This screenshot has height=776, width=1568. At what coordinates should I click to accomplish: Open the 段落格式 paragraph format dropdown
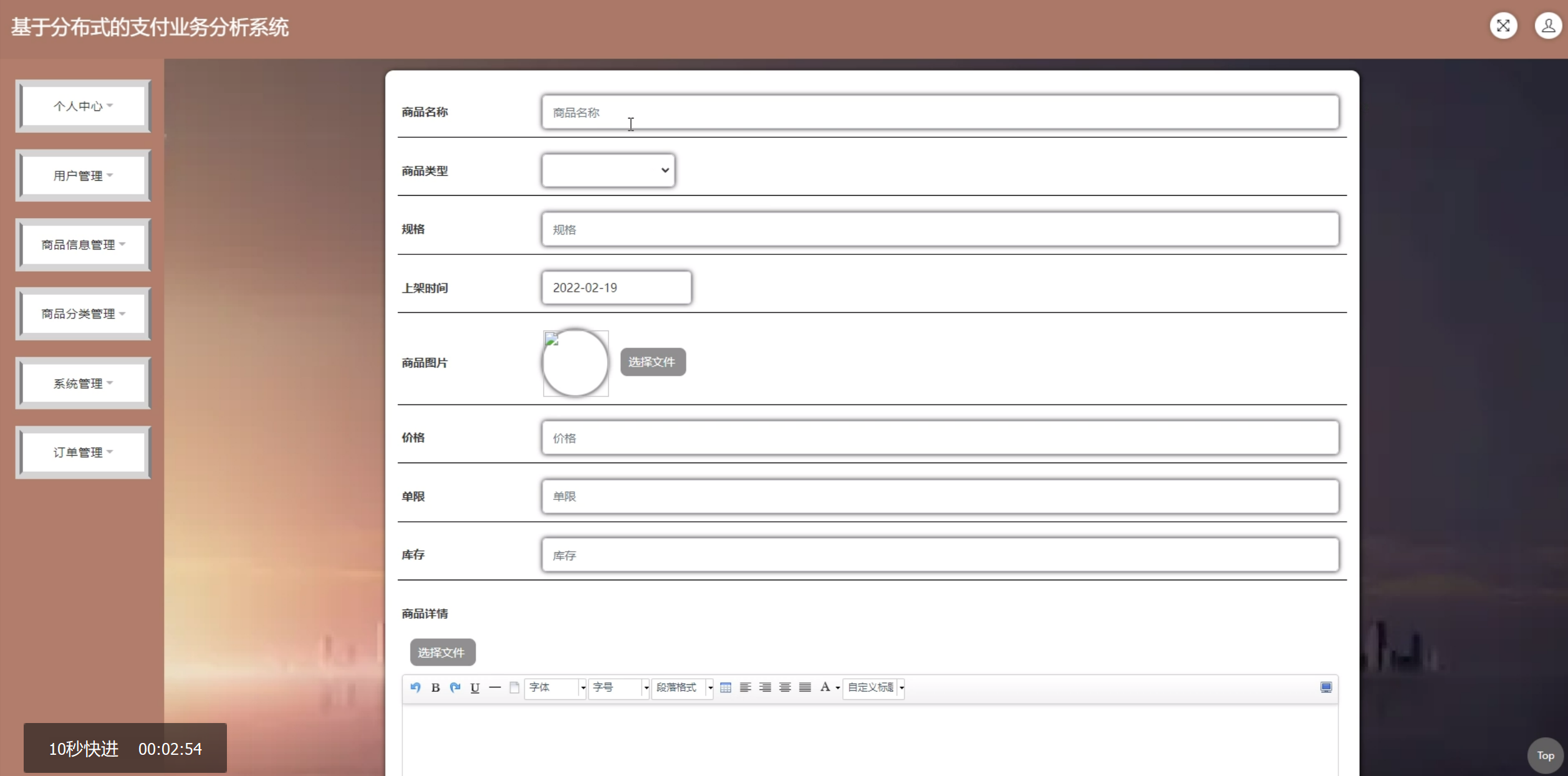pos(683,687)
